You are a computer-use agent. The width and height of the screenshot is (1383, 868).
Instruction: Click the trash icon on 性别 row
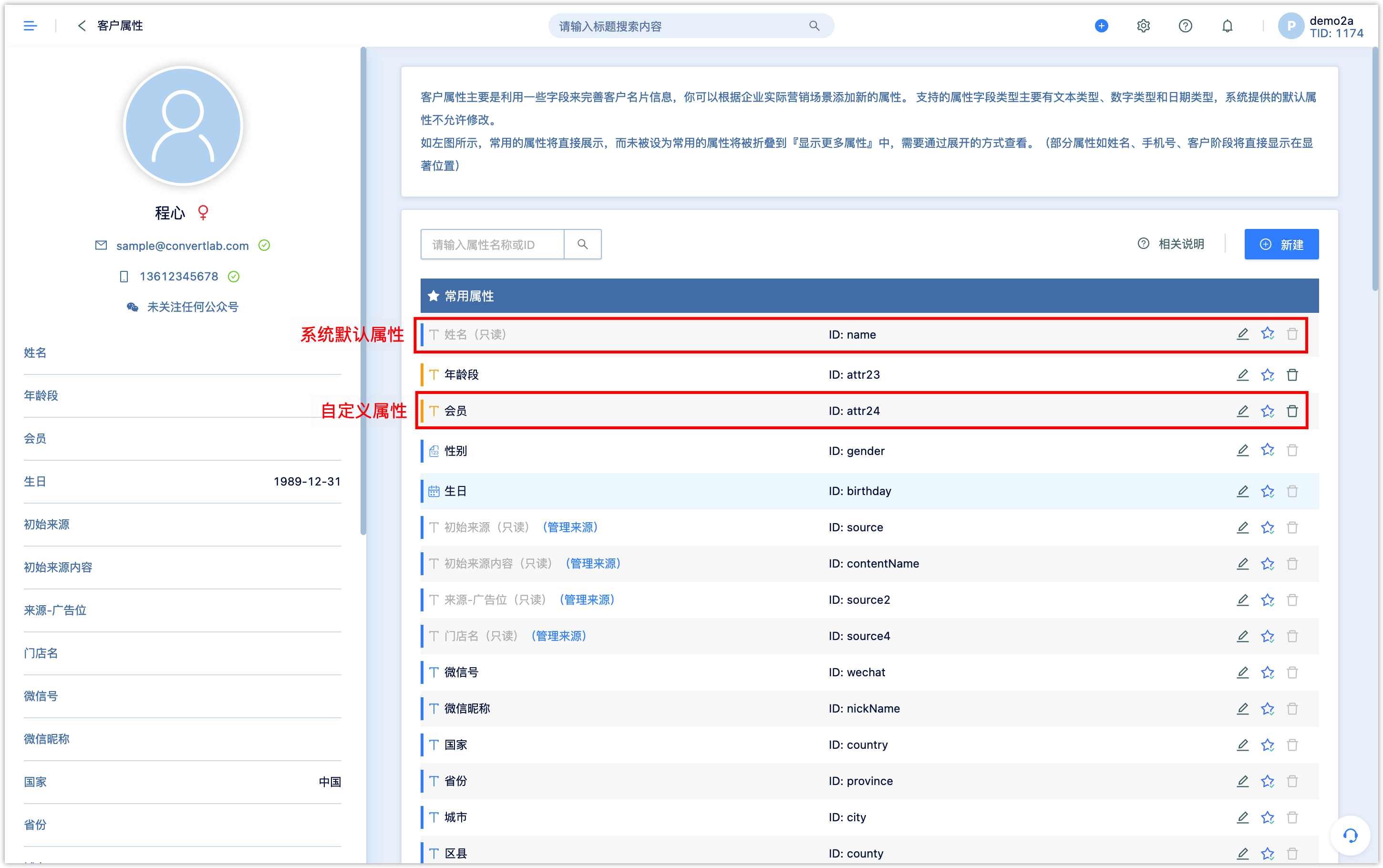point(1292,451)
